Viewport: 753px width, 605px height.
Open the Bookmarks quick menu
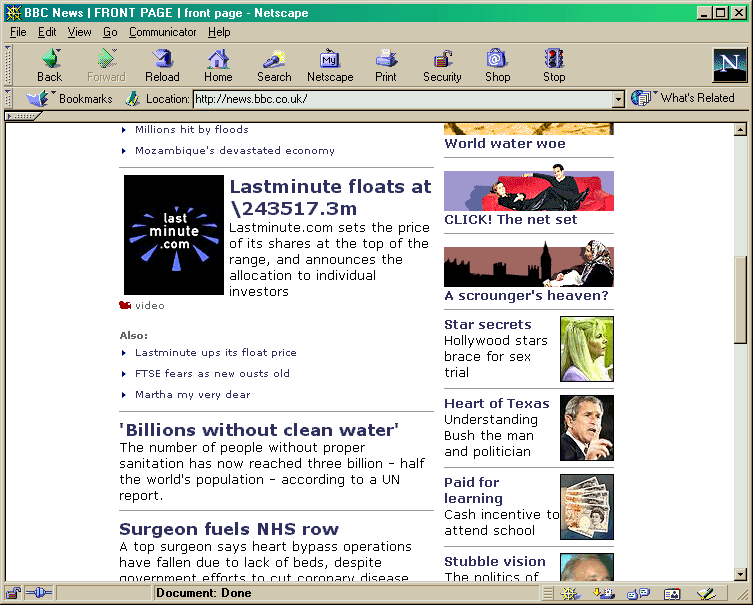pyautogui.click(x=69, y=98)
